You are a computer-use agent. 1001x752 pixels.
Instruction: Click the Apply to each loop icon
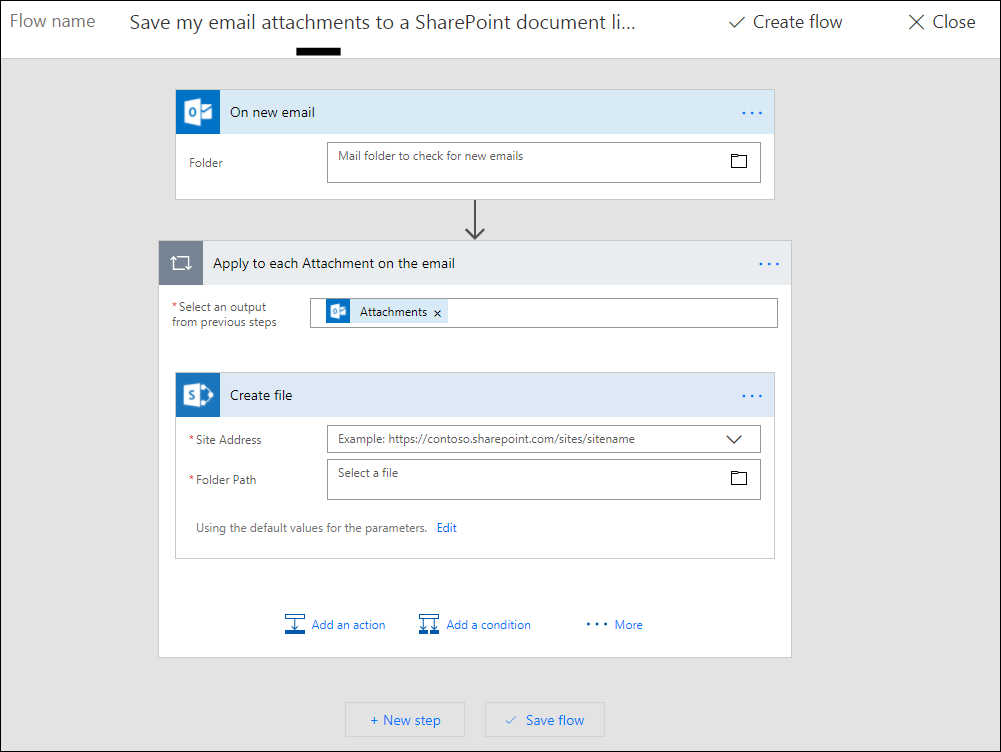(181, 263)
